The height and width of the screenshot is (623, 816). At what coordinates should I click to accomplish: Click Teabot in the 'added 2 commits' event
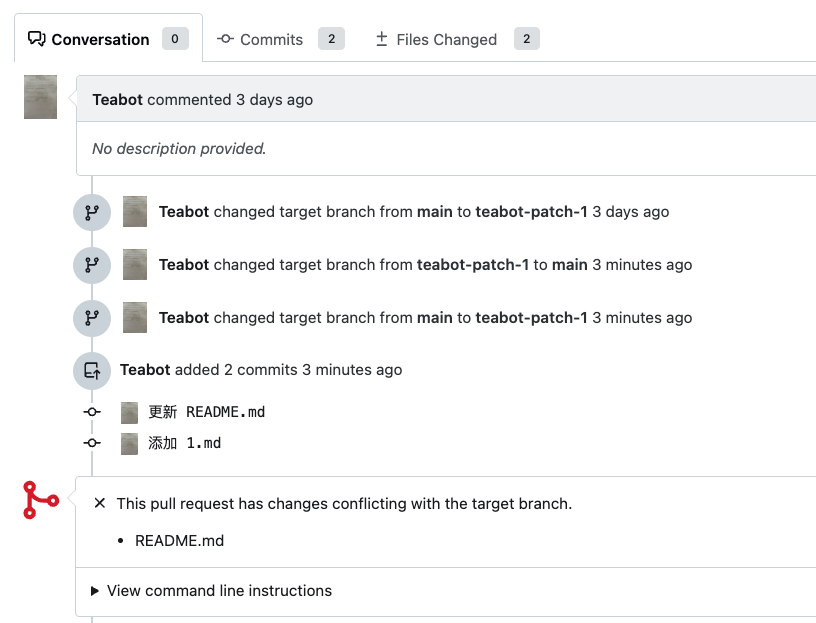(145, 370)
